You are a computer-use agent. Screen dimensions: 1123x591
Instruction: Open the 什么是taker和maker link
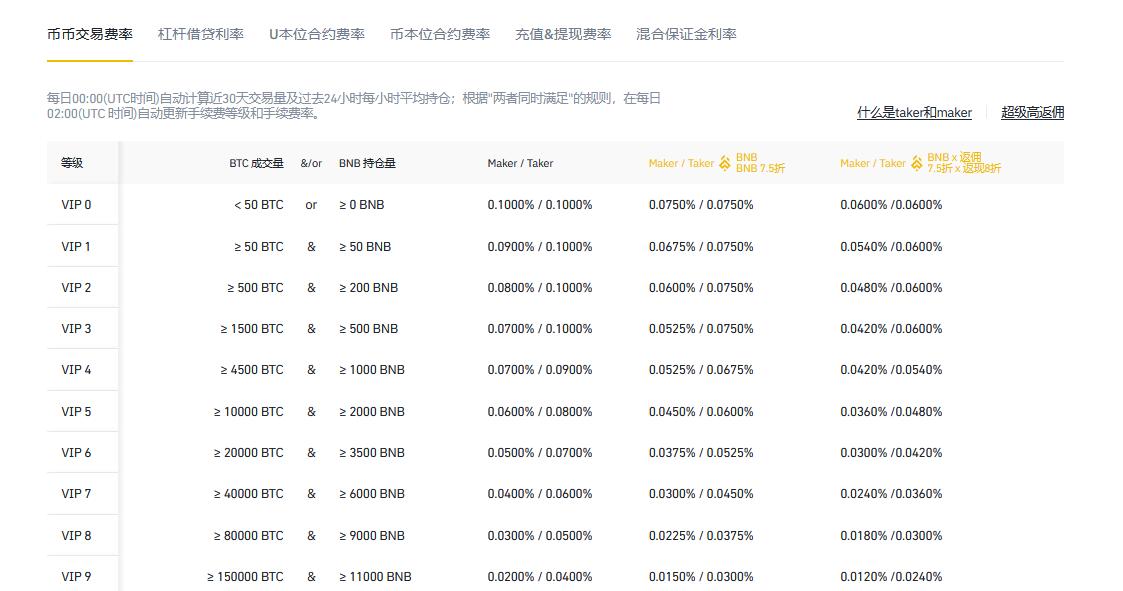point(914,112)
